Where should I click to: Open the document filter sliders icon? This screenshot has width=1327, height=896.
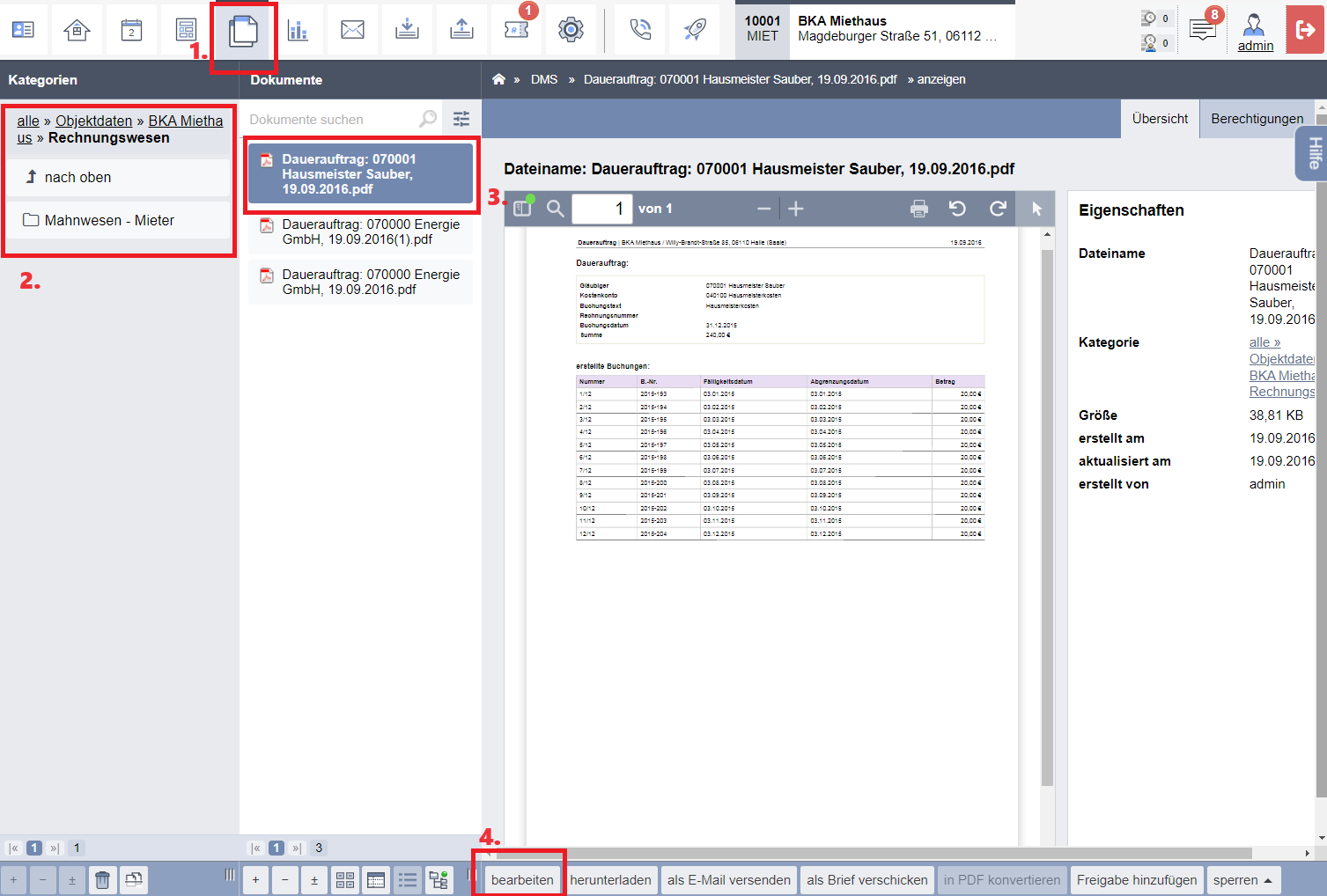pyautogui.click(x=461, y=119)
